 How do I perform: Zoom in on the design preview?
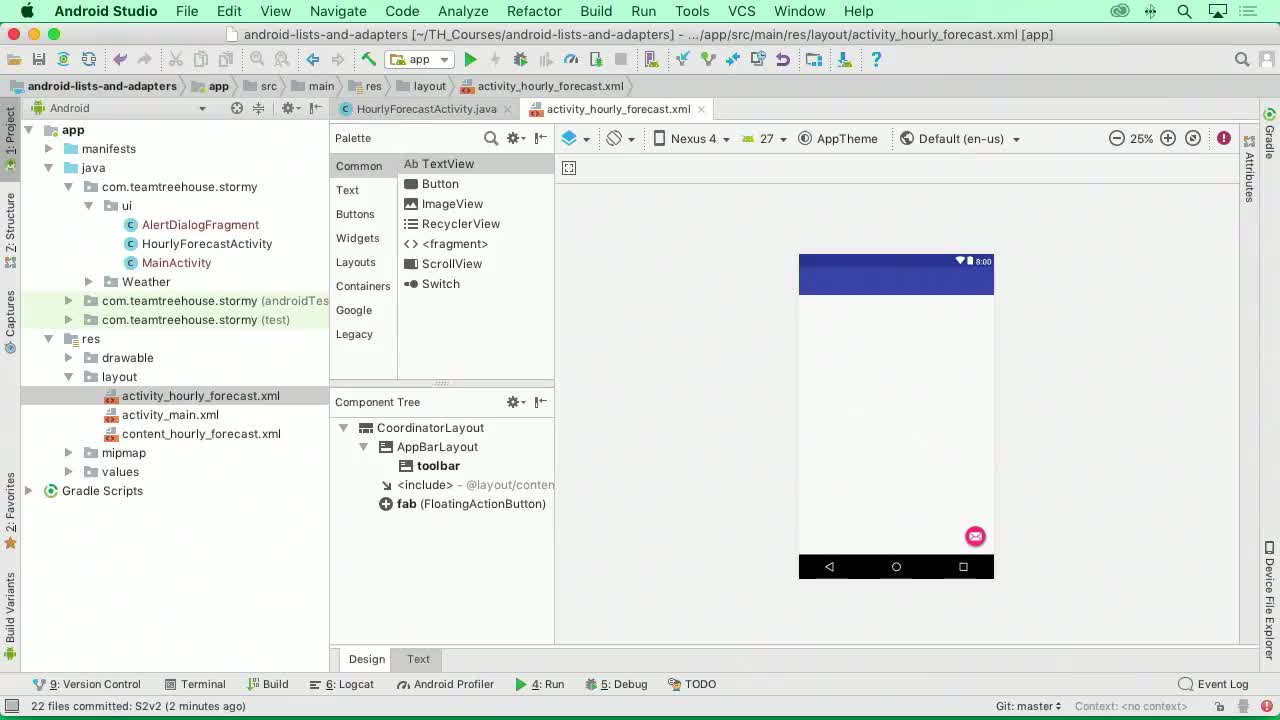click(x=1167, y=139)
